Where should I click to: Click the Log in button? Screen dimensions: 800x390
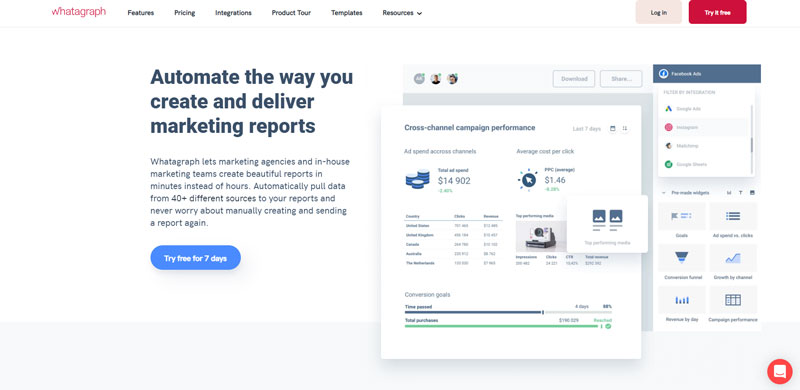coord(659,12)
